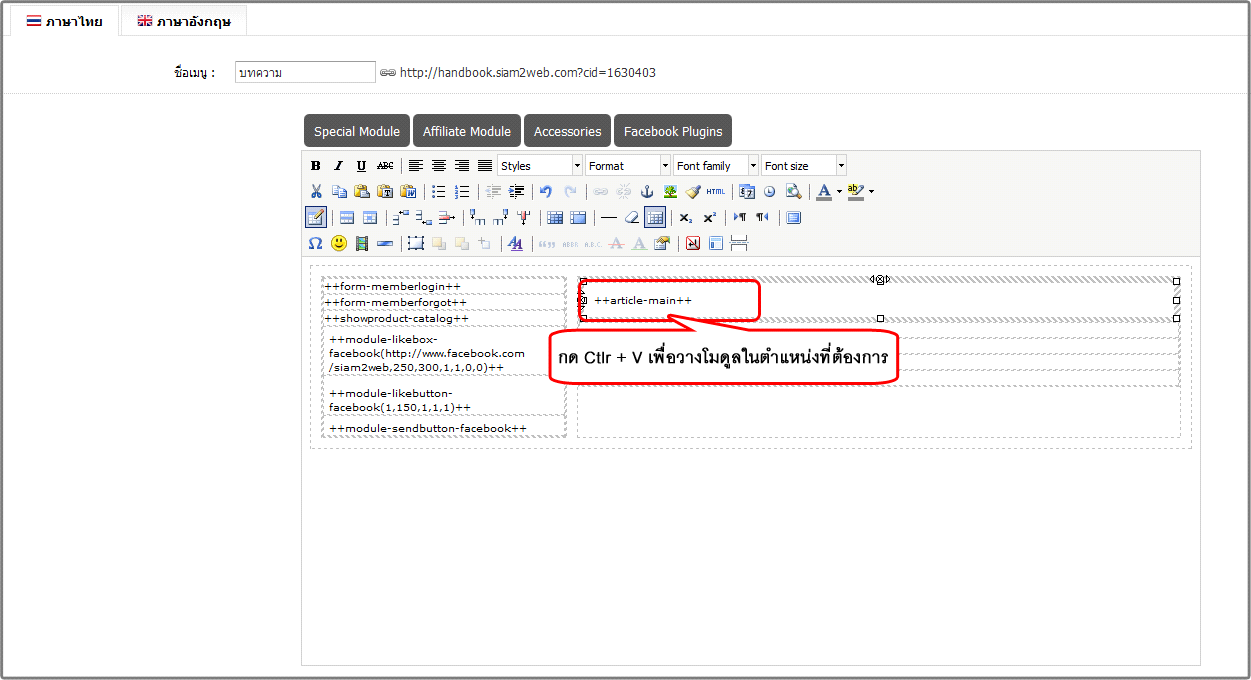This screenshot has height=680, width=1251.
Task: Click the handbook.siam2web.com URL
Action: tap(528, 73)
